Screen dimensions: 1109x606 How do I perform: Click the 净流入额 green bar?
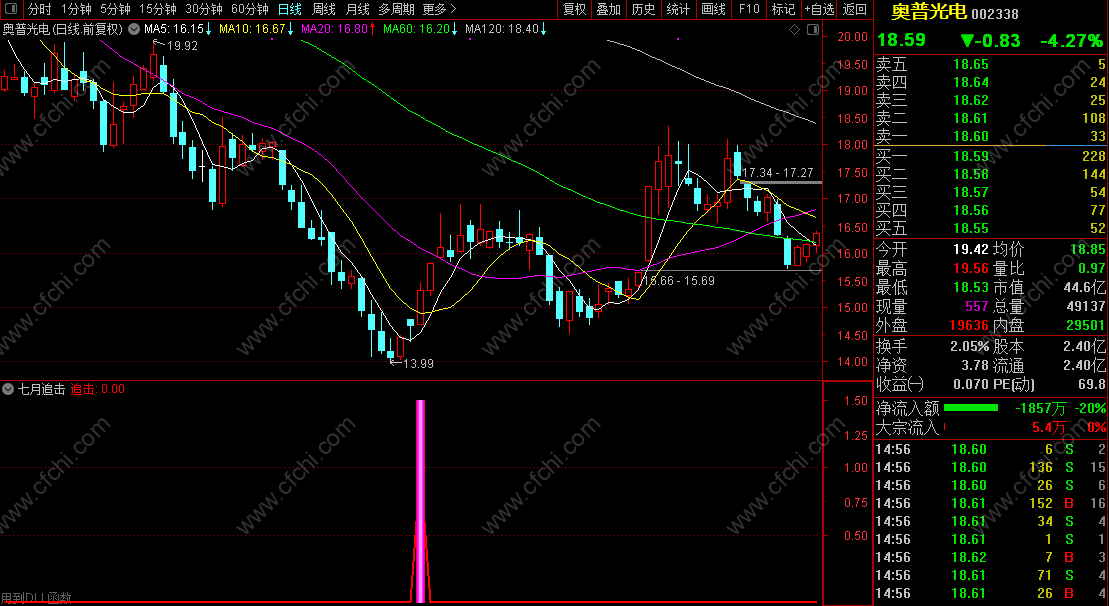tap(971, 408)
